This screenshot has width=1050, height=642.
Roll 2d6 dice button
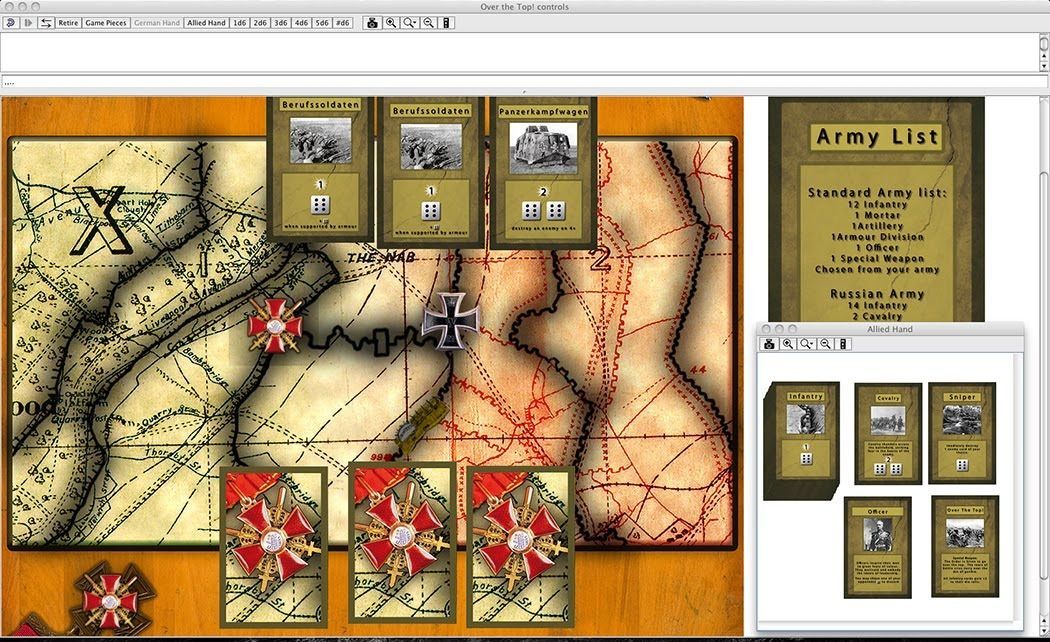pyautogui.click(x=260, y=23)
